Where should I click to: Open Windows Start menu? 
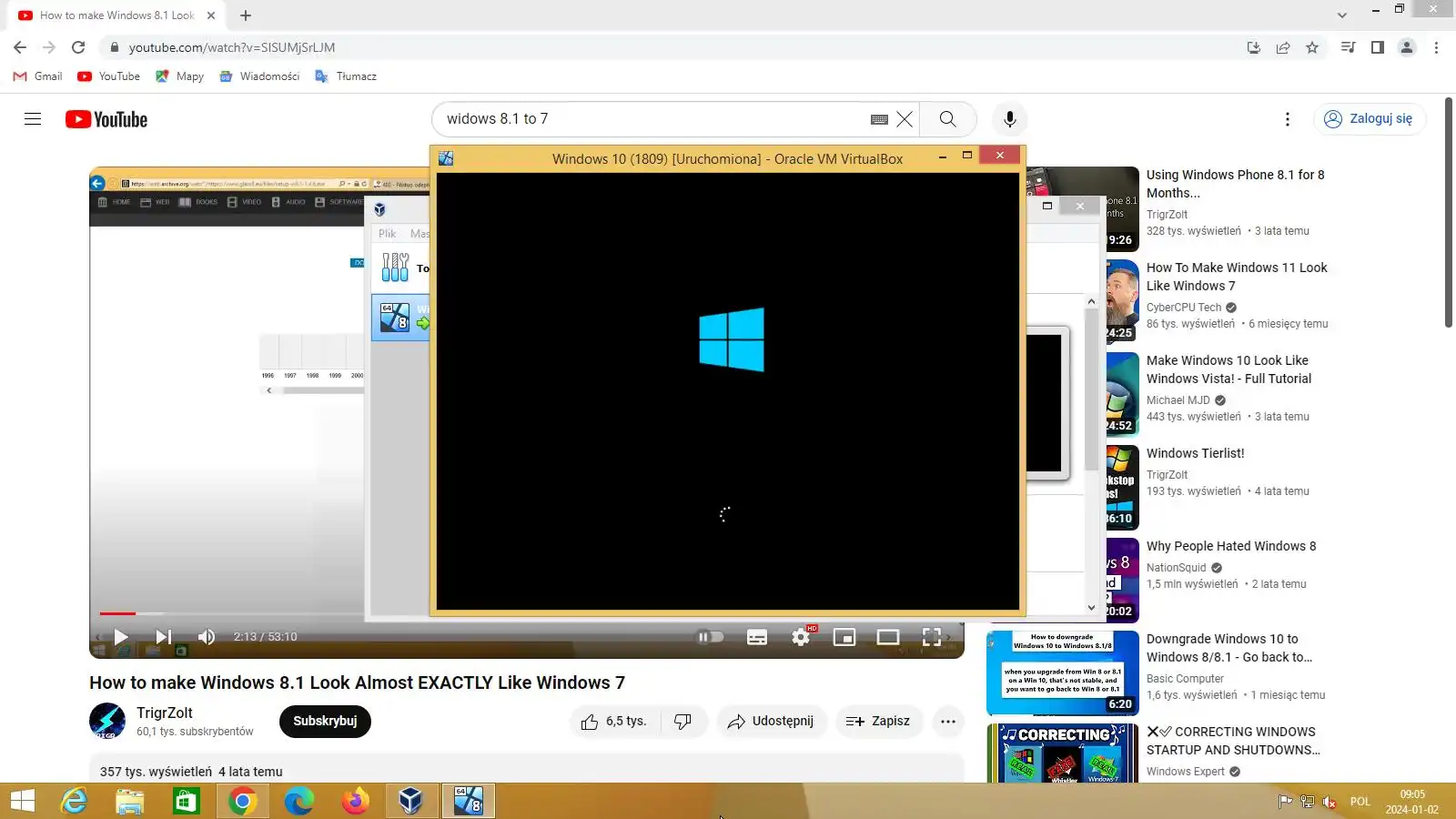23,802
